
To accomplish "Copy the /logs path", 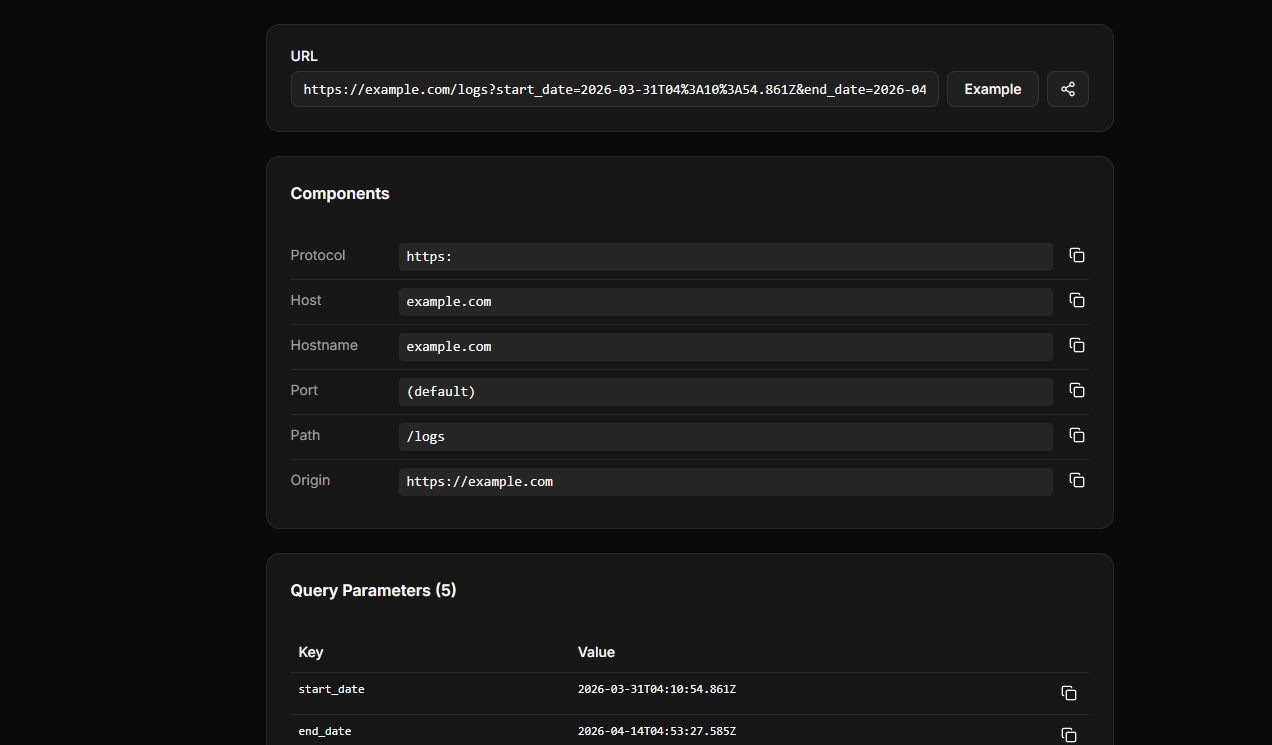I will 1076,435.
